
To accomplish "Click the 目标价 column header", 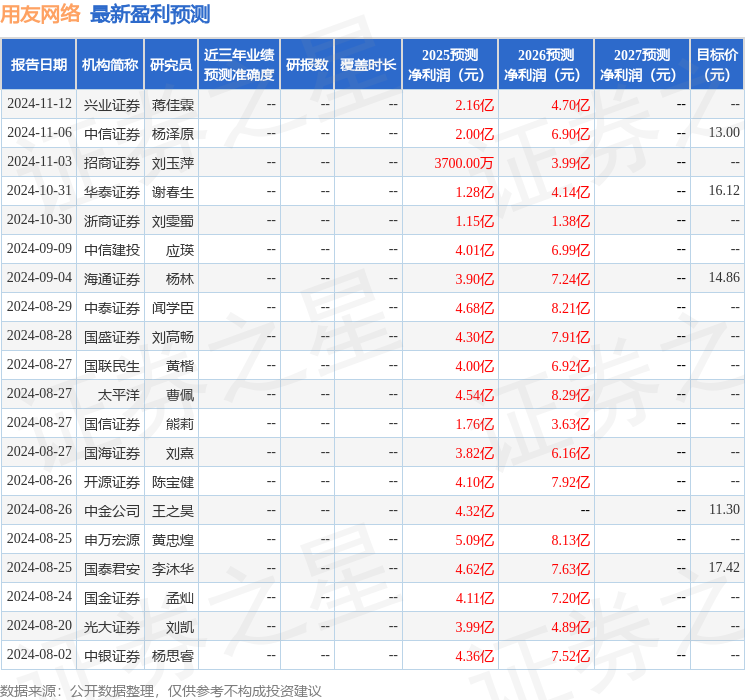I will pos(717,65).
